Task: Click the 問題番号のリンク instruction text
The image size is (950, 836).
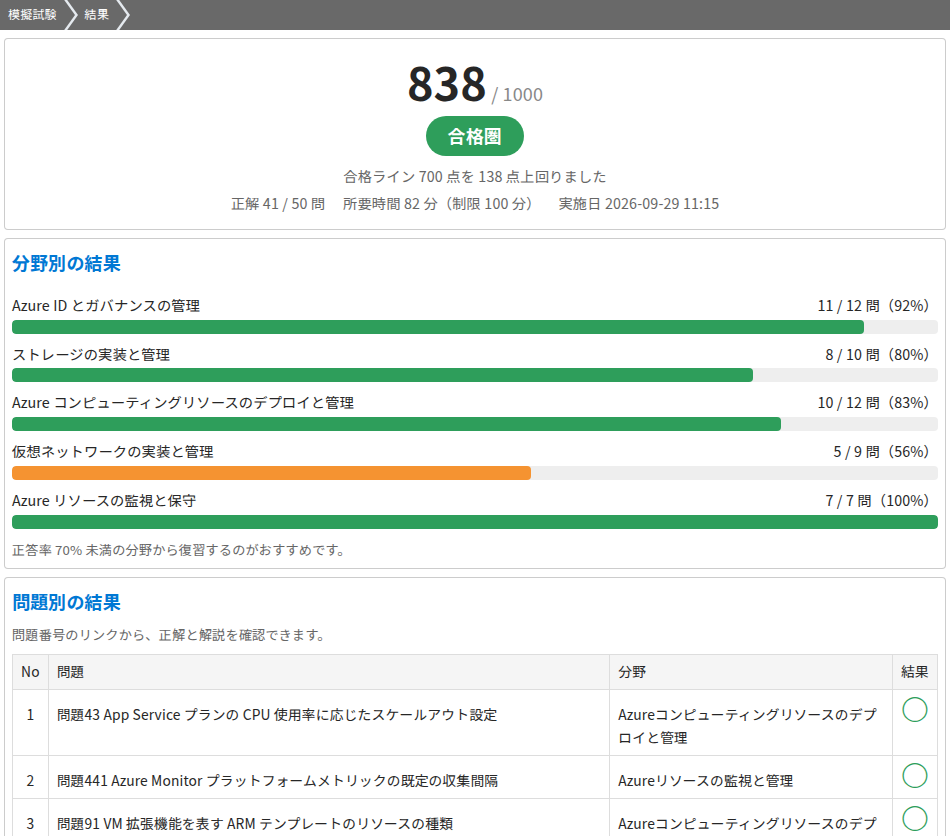Action: 170,635
